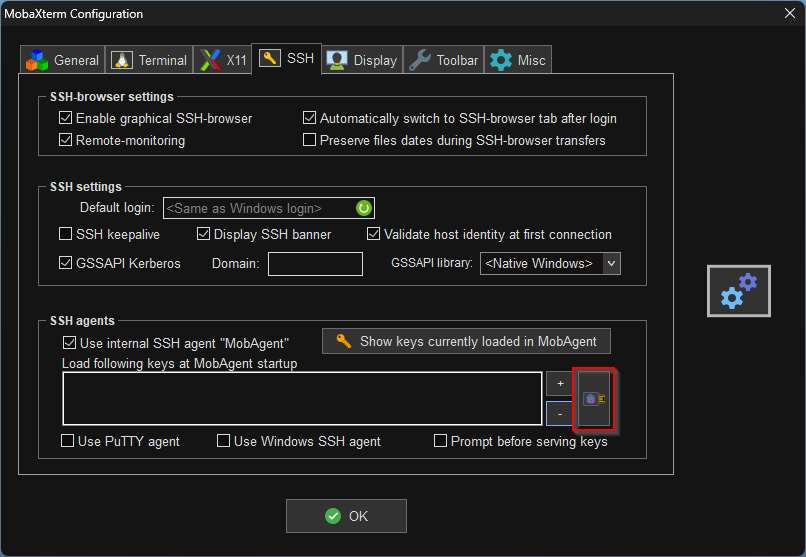Click the OK button
The width and height of the screenshot is (806, 557).
point(346,516)
